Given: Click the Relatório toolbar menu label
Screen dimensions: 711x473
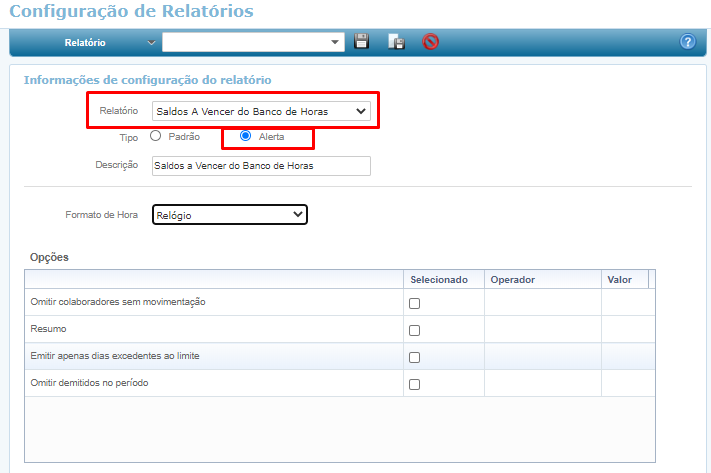Looking at the screenshot, I should [x=85, y=43].
